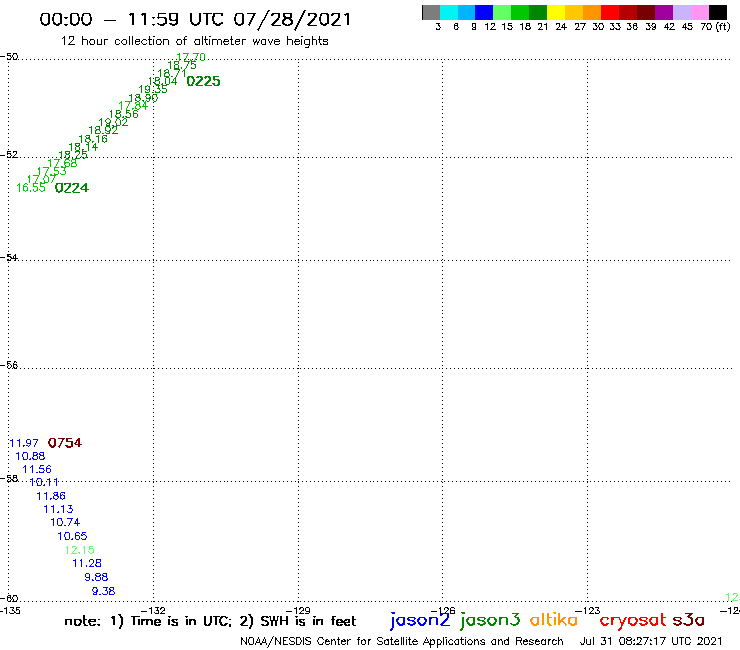Click the 9.38 wave height value
Image resolution: width=740 pixels, height=650 pixels.
click(x=103, y=591)
